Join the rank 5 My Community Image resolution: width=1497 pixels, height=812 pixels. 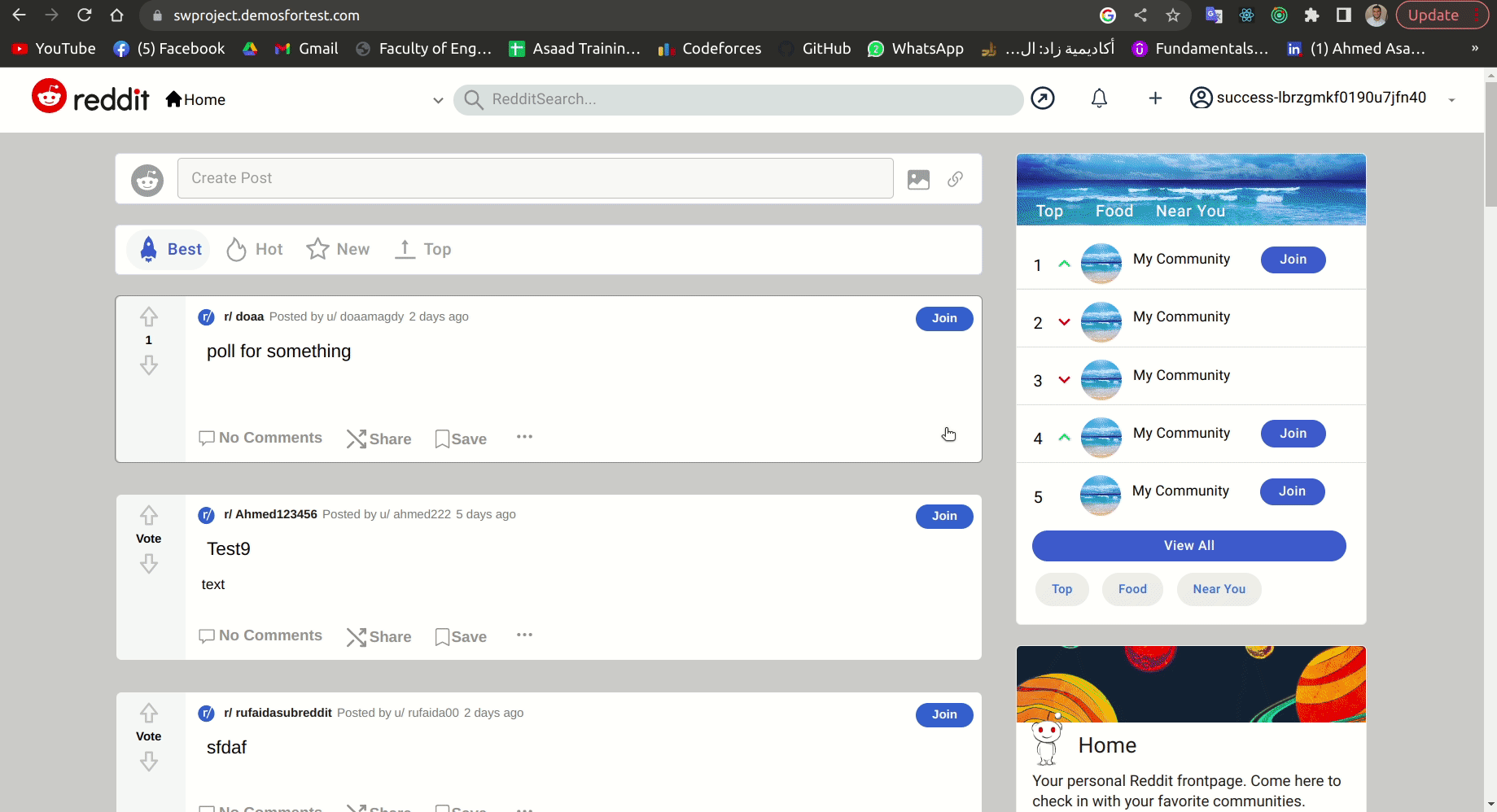[1292, 491]
